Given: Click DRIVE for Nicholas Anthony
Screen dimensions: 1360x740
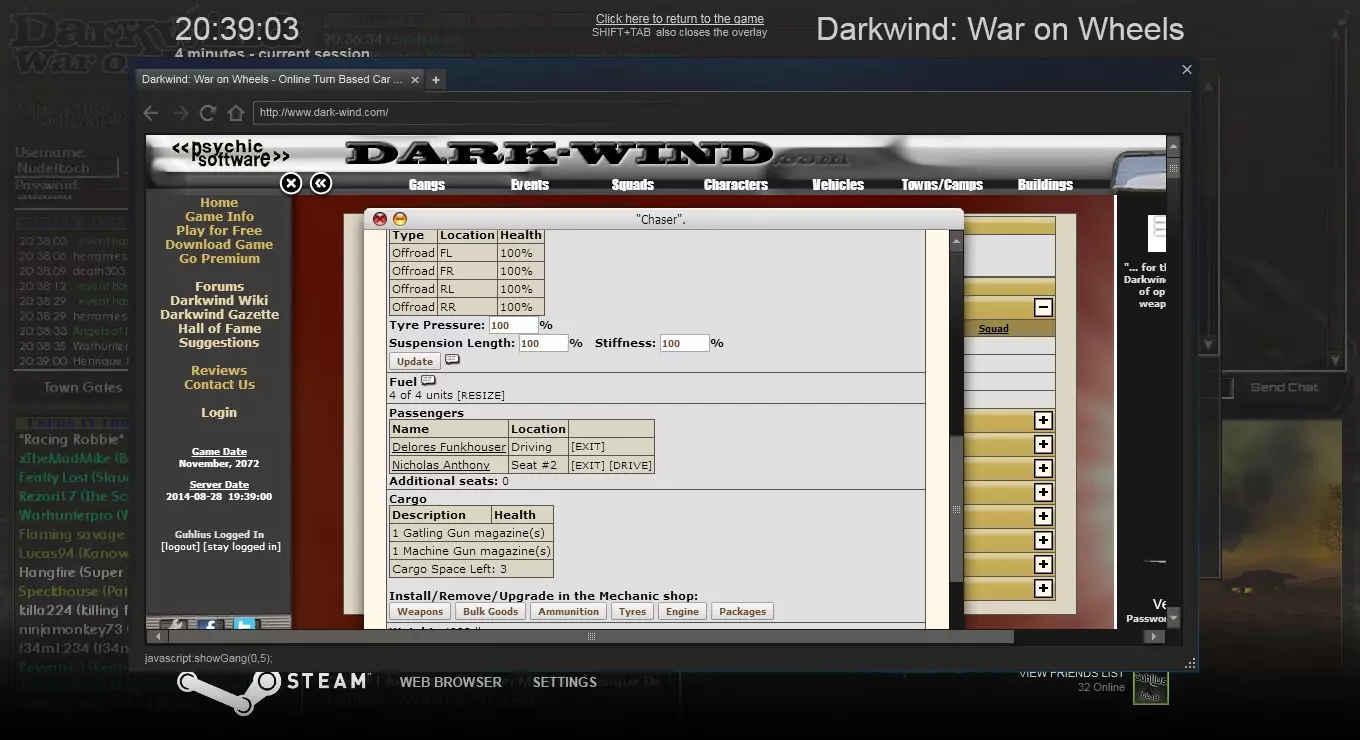Looking at the screenshot, I should (x=630, y=465).
